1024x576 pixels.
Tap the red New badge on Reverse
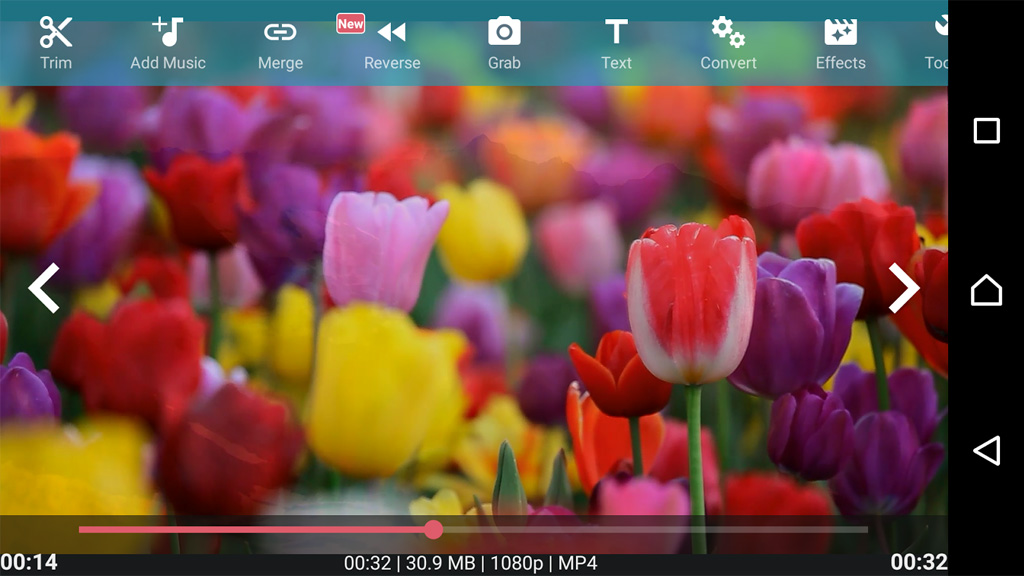pos(351,24)
